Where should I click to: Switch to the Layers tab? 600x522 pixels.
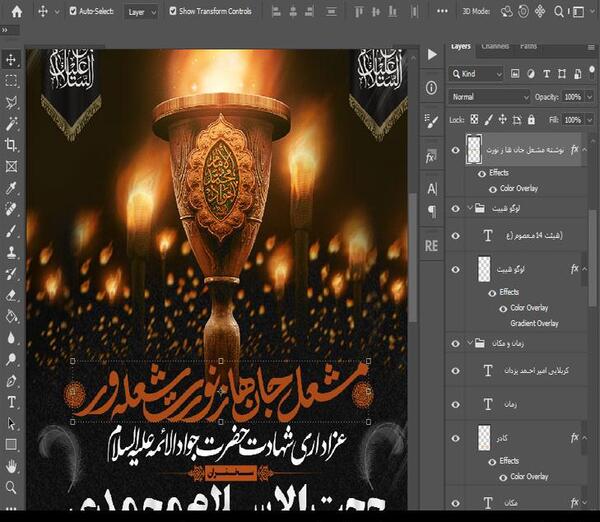coord(461,46)
